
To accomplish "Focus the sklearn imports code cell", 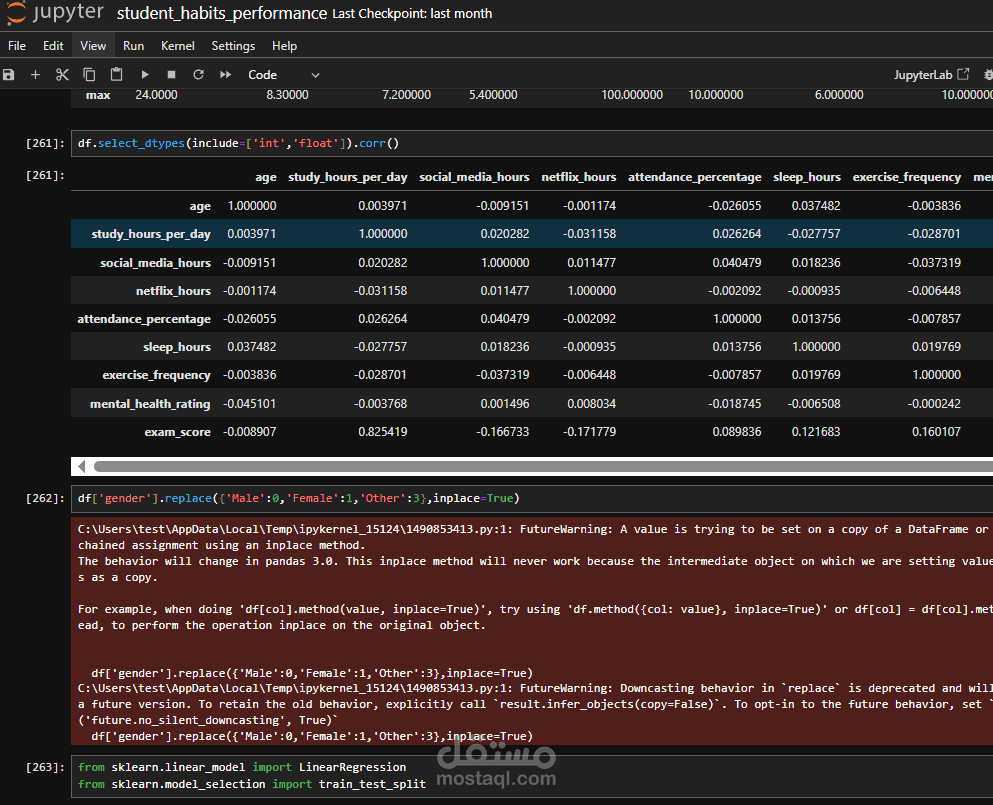I will (x=532, y=775).
